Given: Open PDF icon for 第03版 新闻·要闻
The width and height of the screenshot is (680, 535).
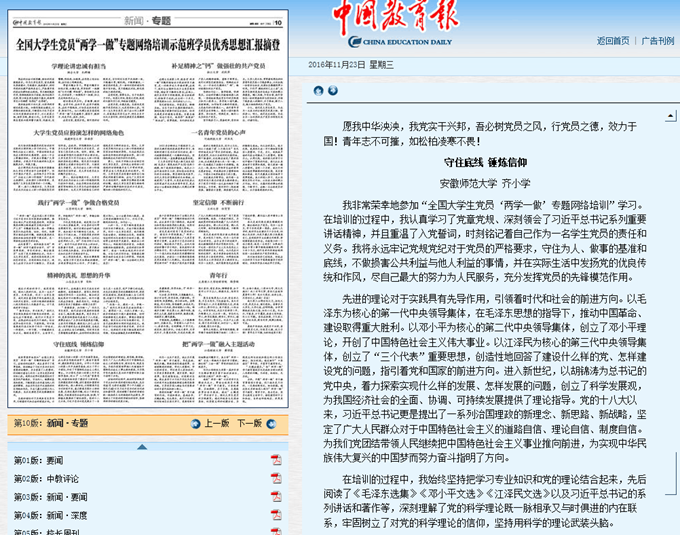Looking at the screenshot, I should (276, 497).
